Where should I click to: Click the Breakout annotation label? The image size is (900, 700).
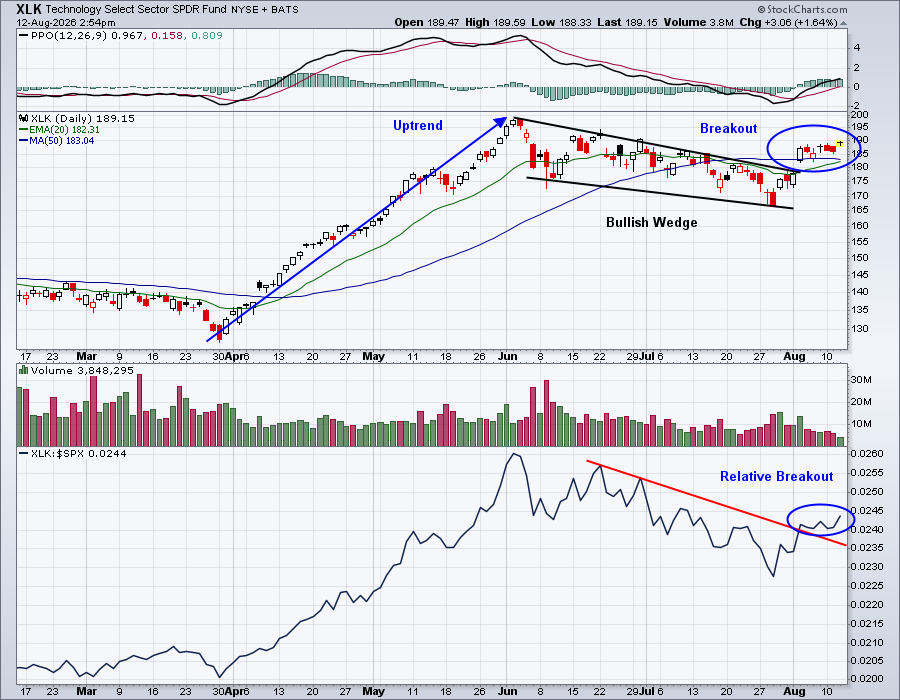728,129
